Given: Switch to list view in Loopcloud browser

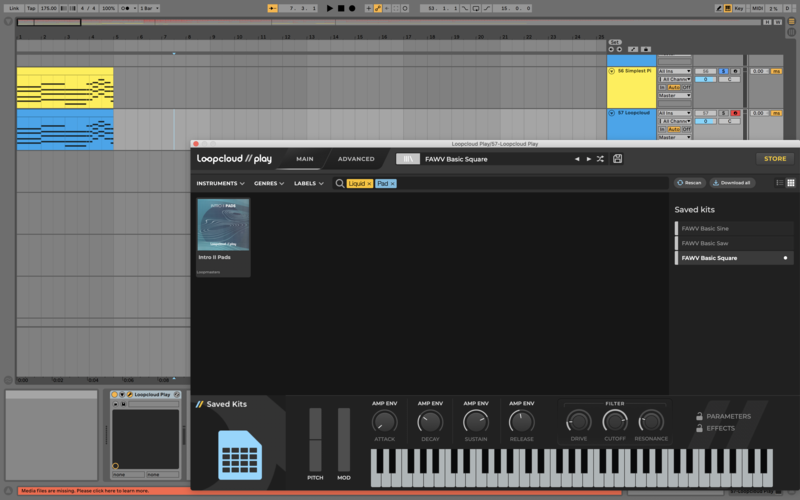Looking at the screenshot, I should point(779,183).
